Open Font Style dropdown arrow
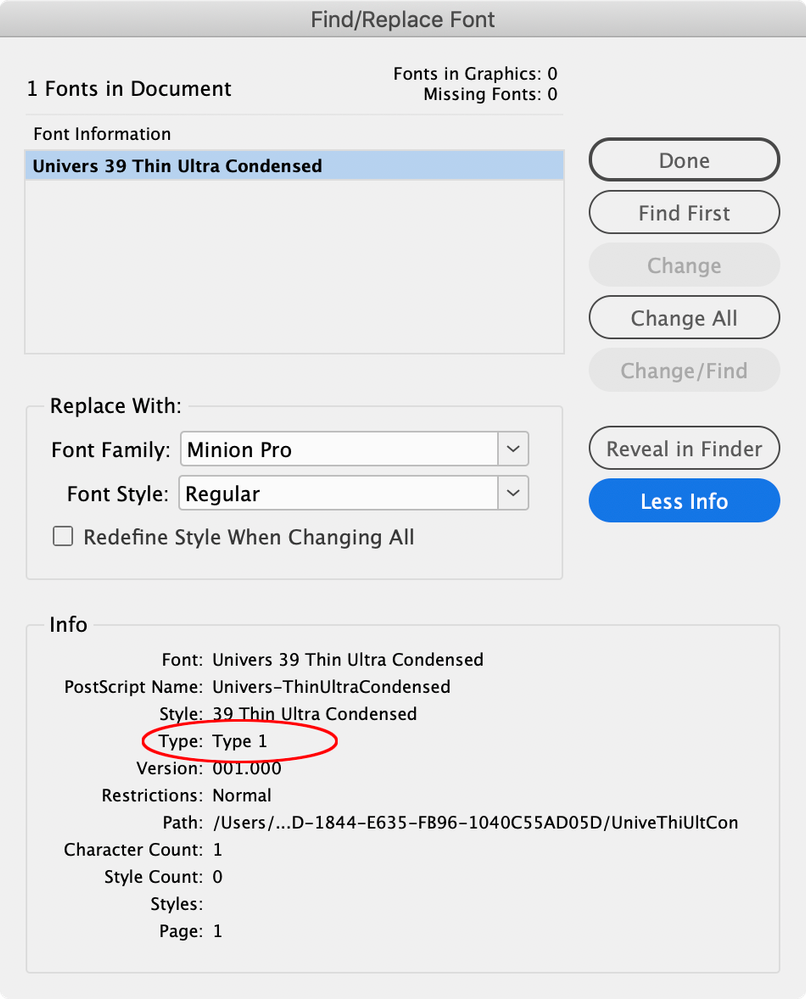 coord(513,493)
